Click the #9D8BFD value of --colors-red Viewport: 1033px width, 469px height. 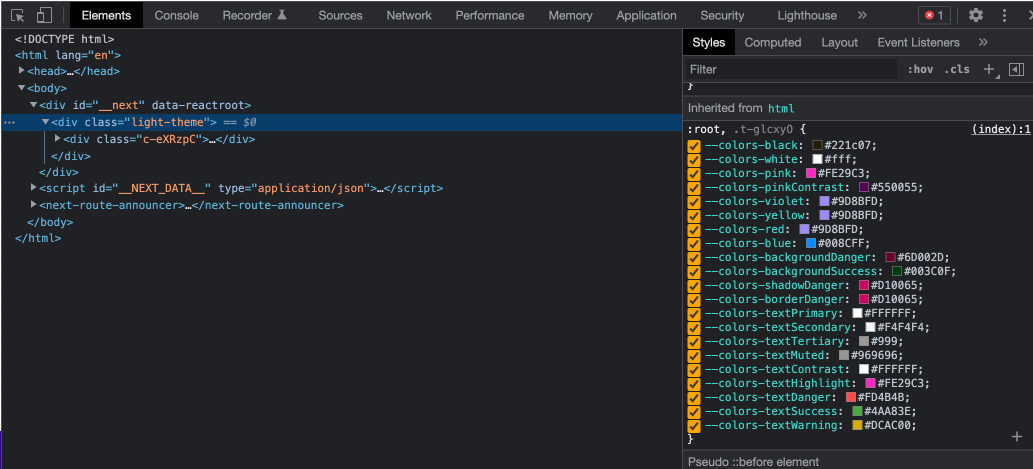[x=836, y=229]
